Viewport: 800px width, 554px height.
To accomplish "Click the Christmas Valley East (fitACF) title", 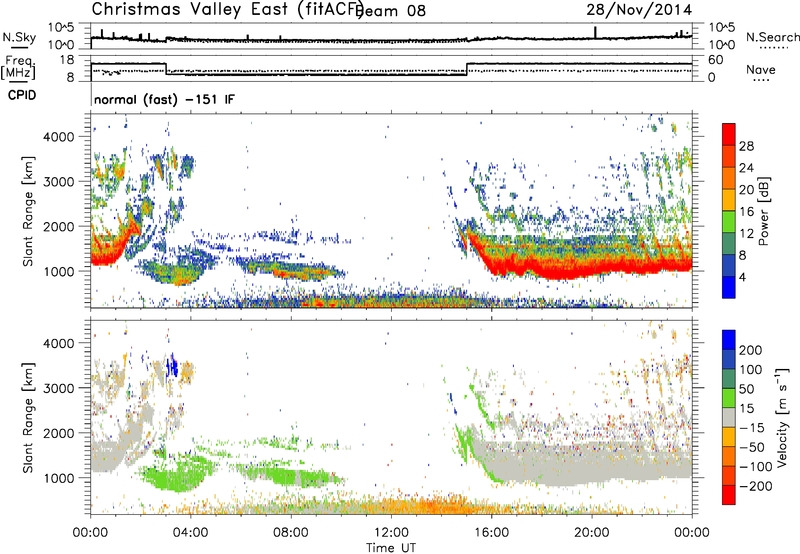I will [227, 10].
